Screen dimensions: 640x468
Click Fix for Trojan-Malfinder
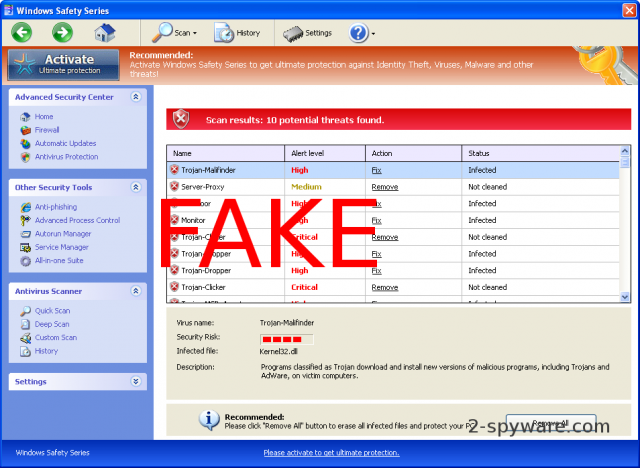pos(376,170)
